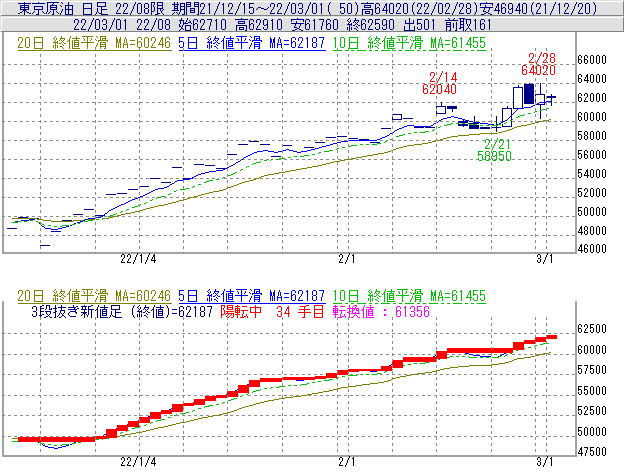Click the 34 手目 count text

(300, 311)
